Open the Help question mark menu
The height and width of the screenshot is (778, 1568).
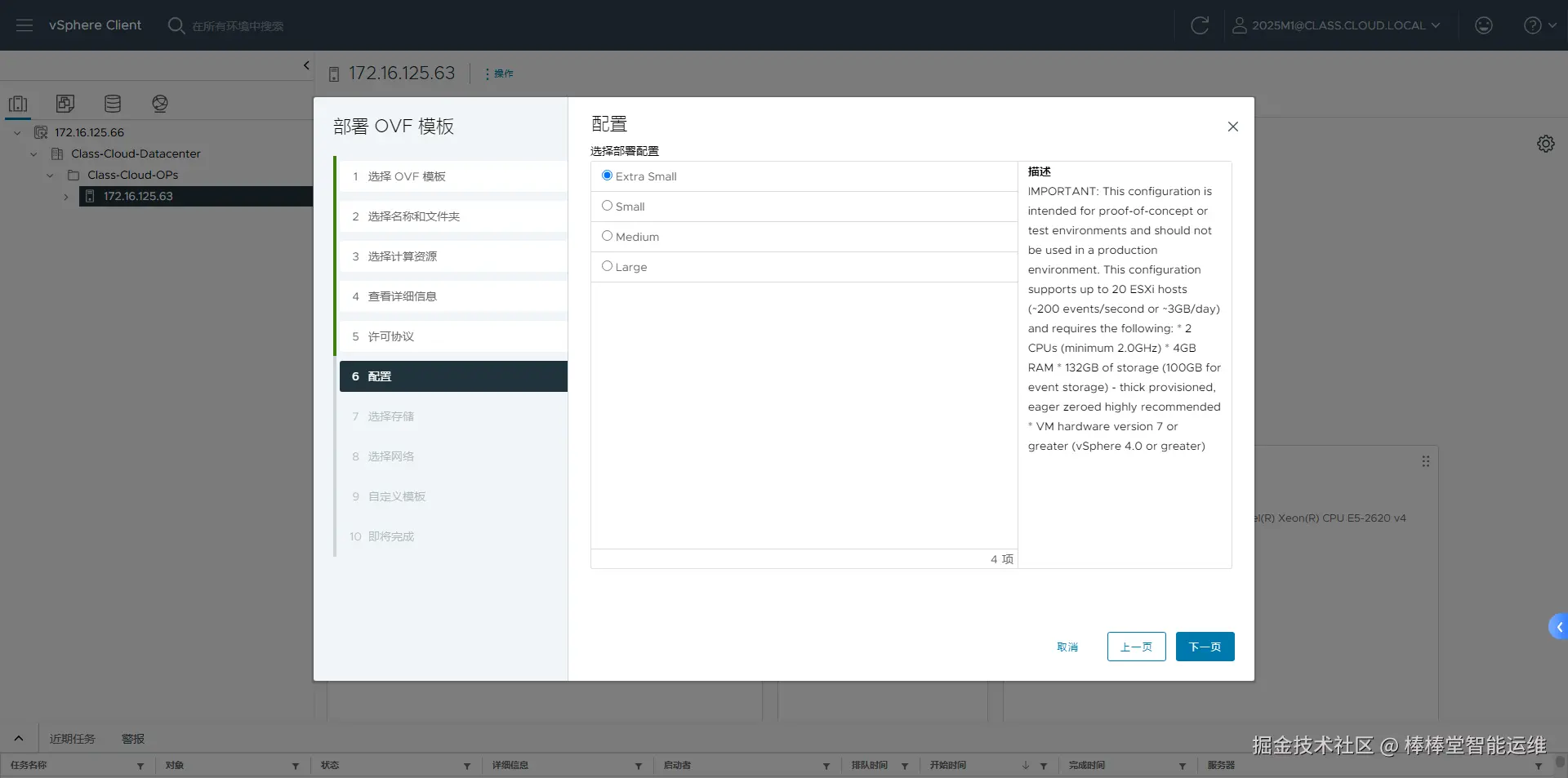coord(1539,25)
